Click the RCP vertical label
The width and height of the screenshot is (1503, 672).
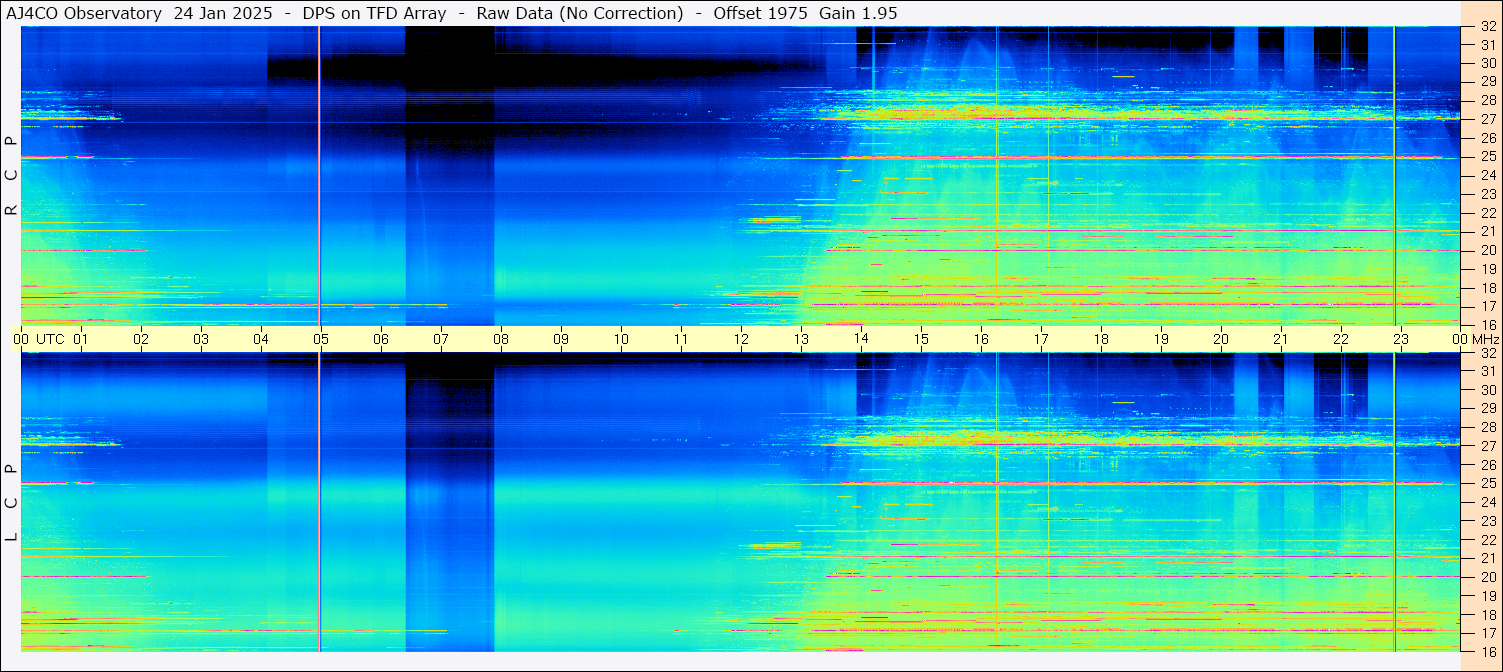tap(11, 175)
